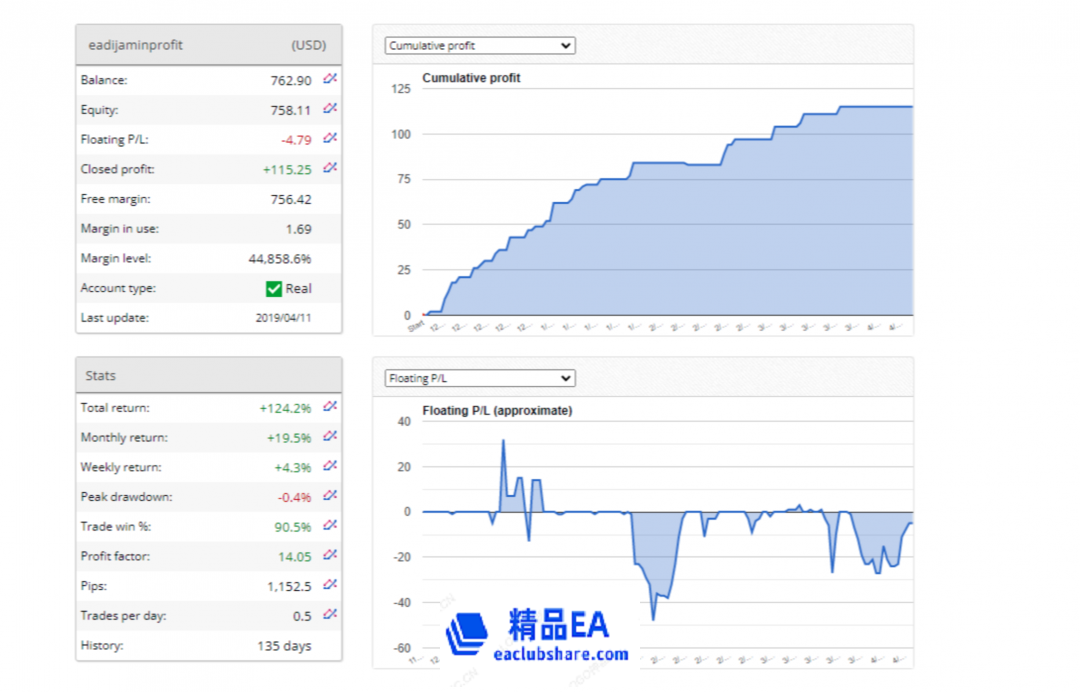Open the Balance chart icon
The height and width of the screenshot is (692, 1080).
click(330, 79)
